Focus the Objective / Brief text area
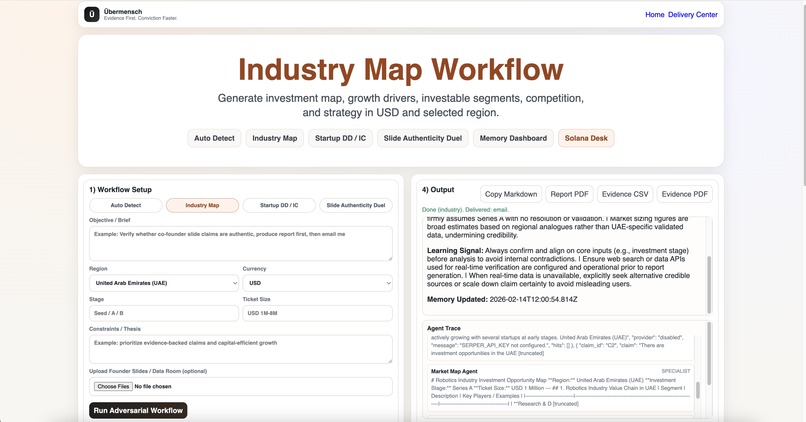The width and height of the screenshot is (806, 422). (241, 244)
